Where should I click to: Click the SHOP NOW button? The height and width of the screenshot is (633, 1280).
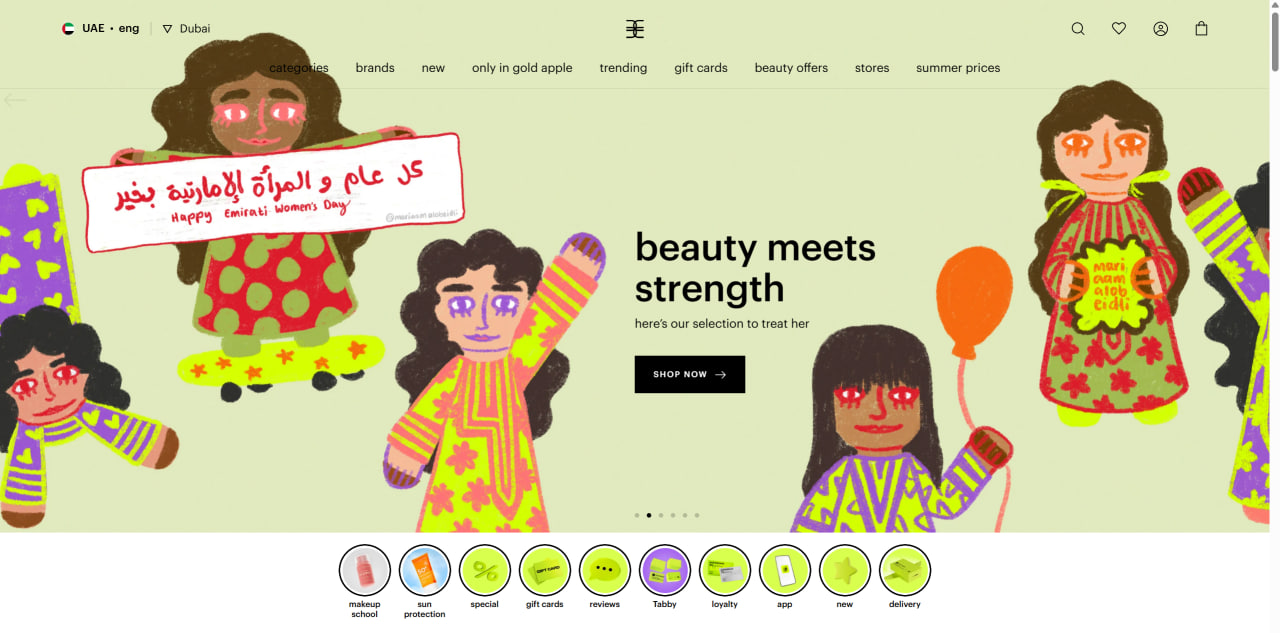tap(690, 374)
